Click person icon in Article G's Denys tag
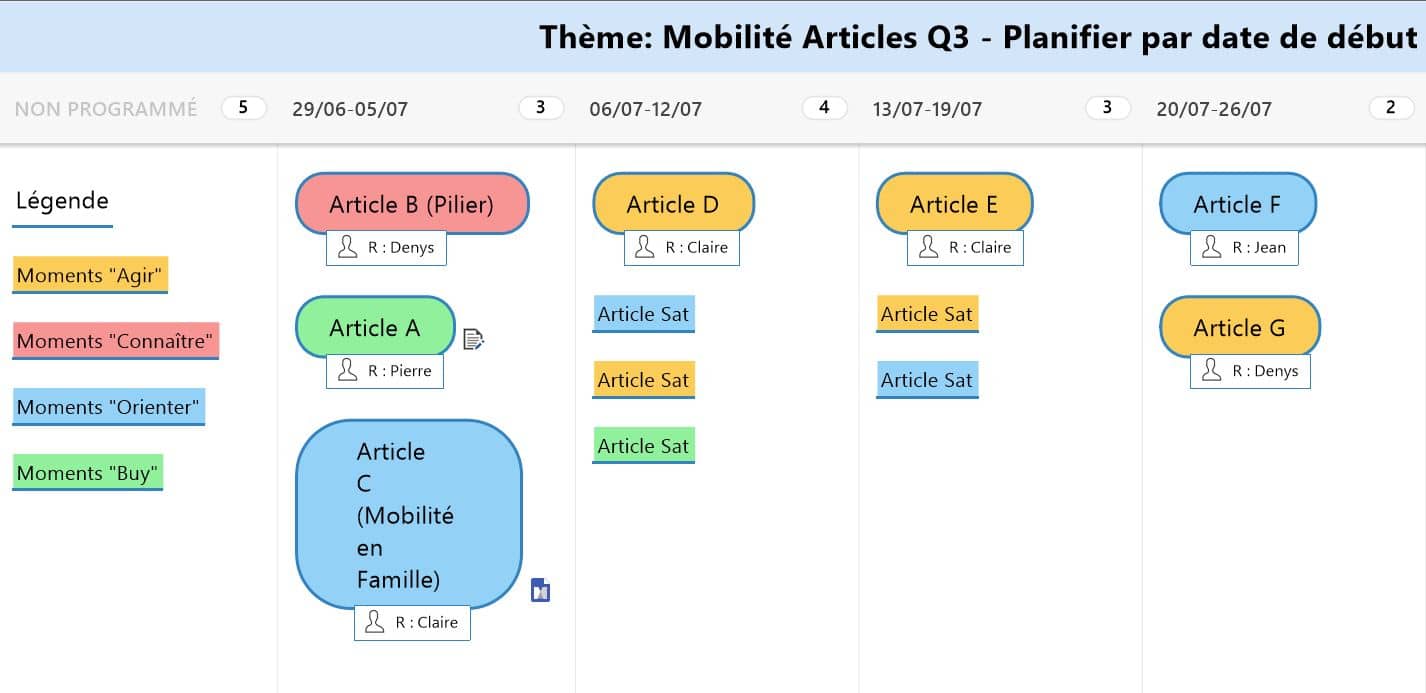 click(1212, 371)
